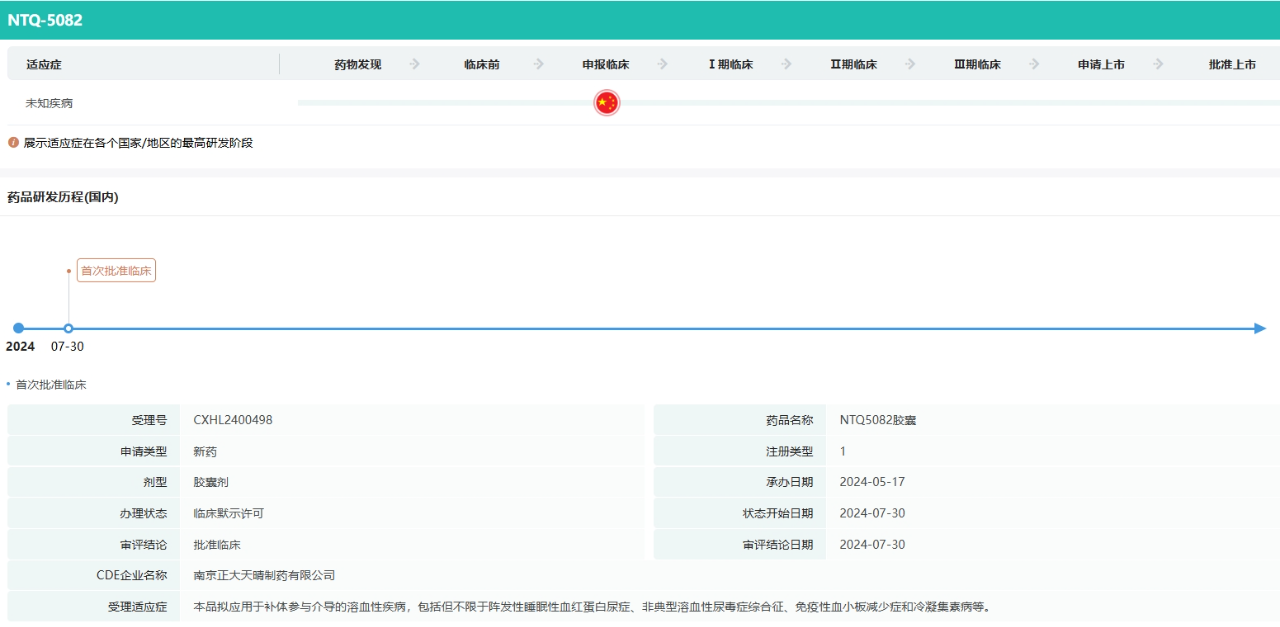Click the arrow icon after 临床前
This screenshot has width=1280, height=627.
pyautogui.click(x=539, y=64)
